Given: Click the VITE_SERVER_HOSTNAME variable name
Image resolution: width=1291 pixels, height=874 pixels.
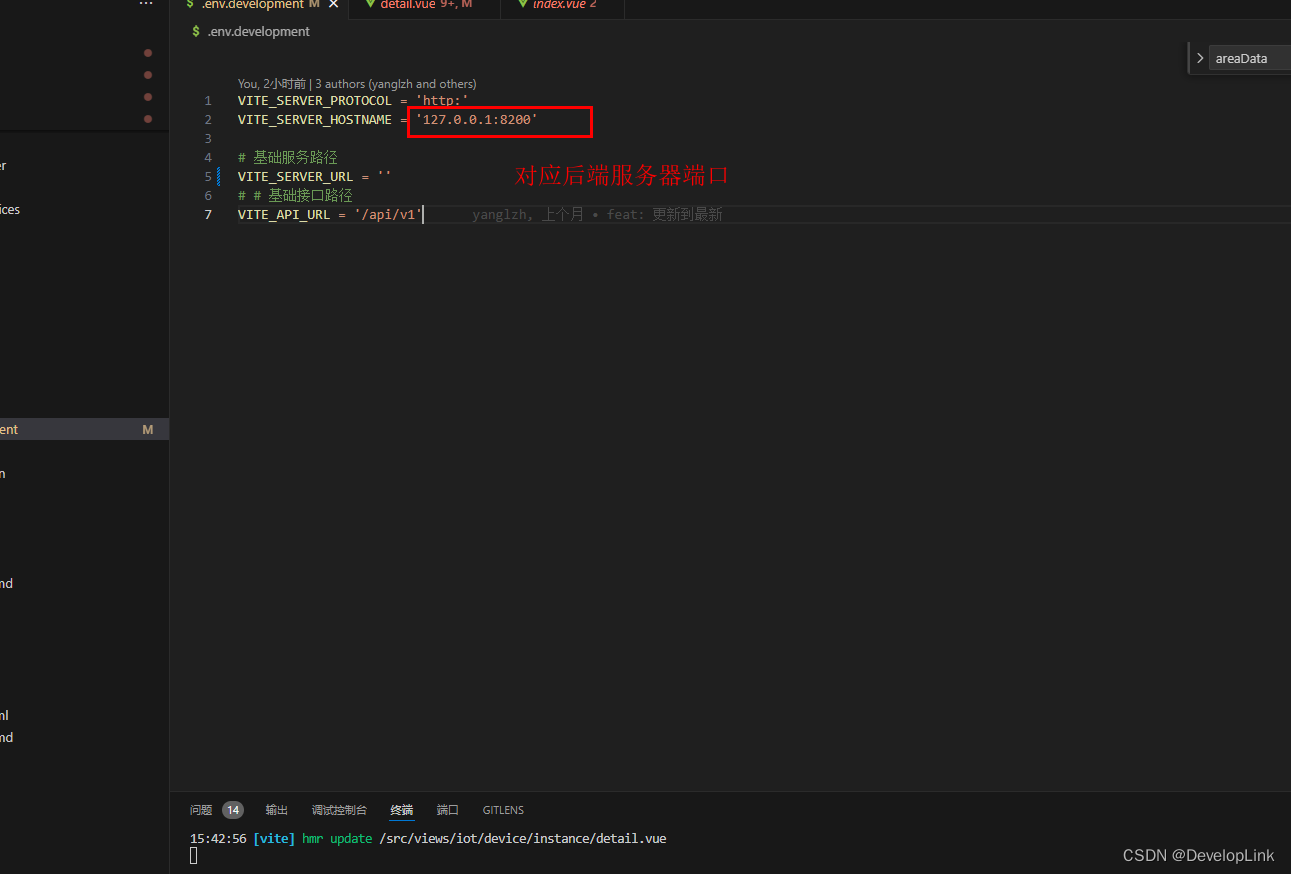Looking at the screenshot, I should point(315,120).
